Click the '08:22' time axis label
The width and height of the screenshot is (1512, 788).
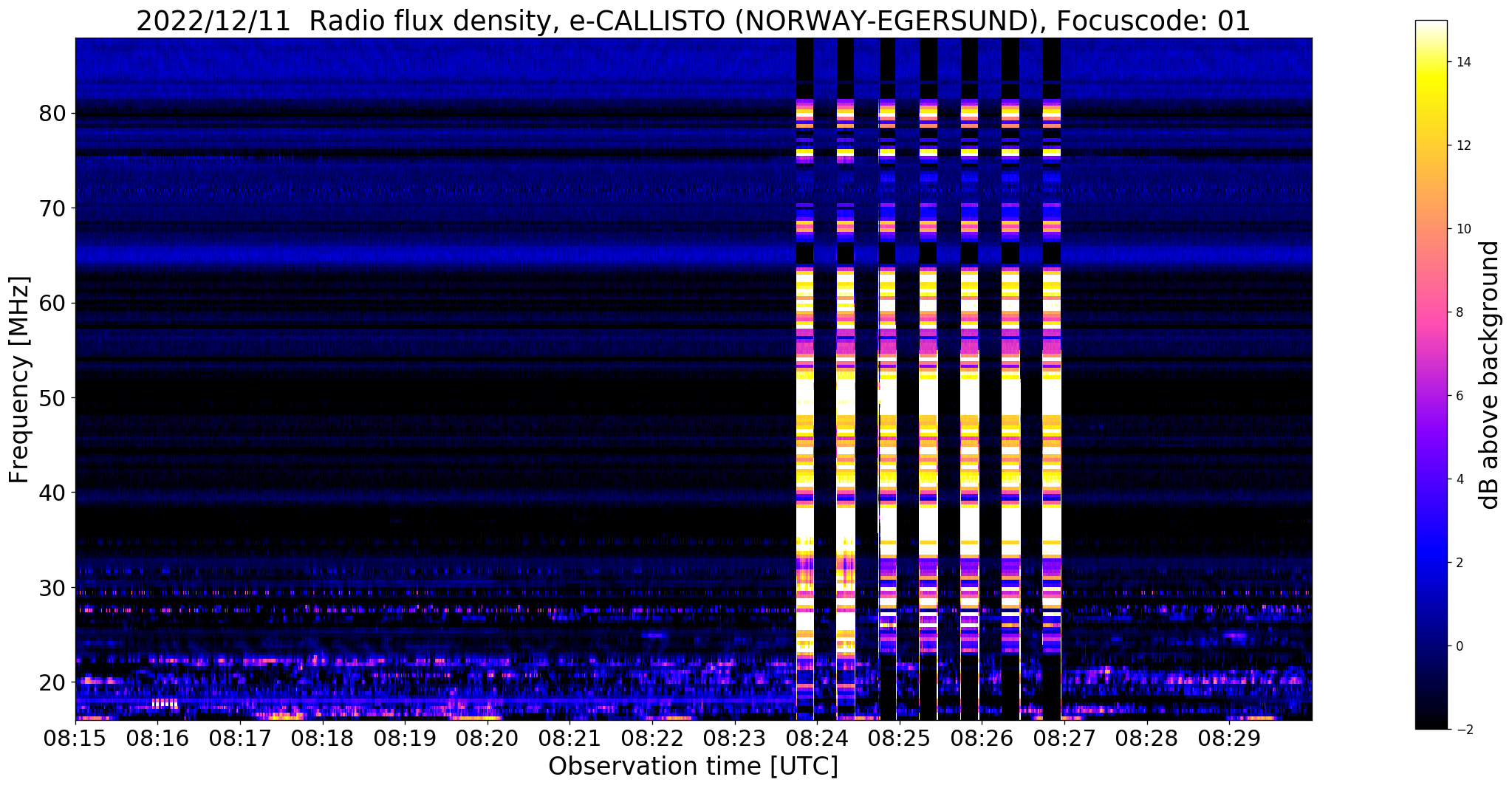[x=652, y=739]
